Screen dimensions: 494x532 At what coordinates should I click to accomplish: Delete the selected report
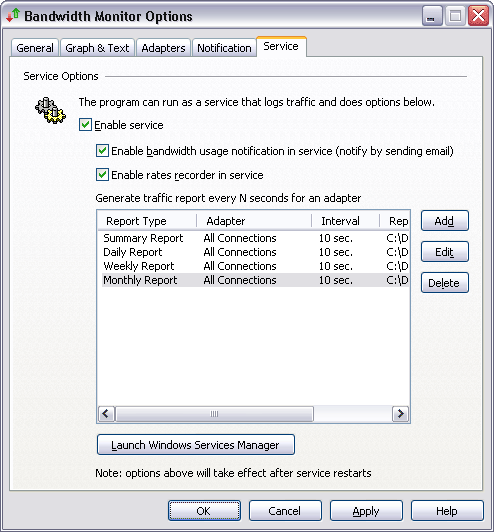point(444,283)
